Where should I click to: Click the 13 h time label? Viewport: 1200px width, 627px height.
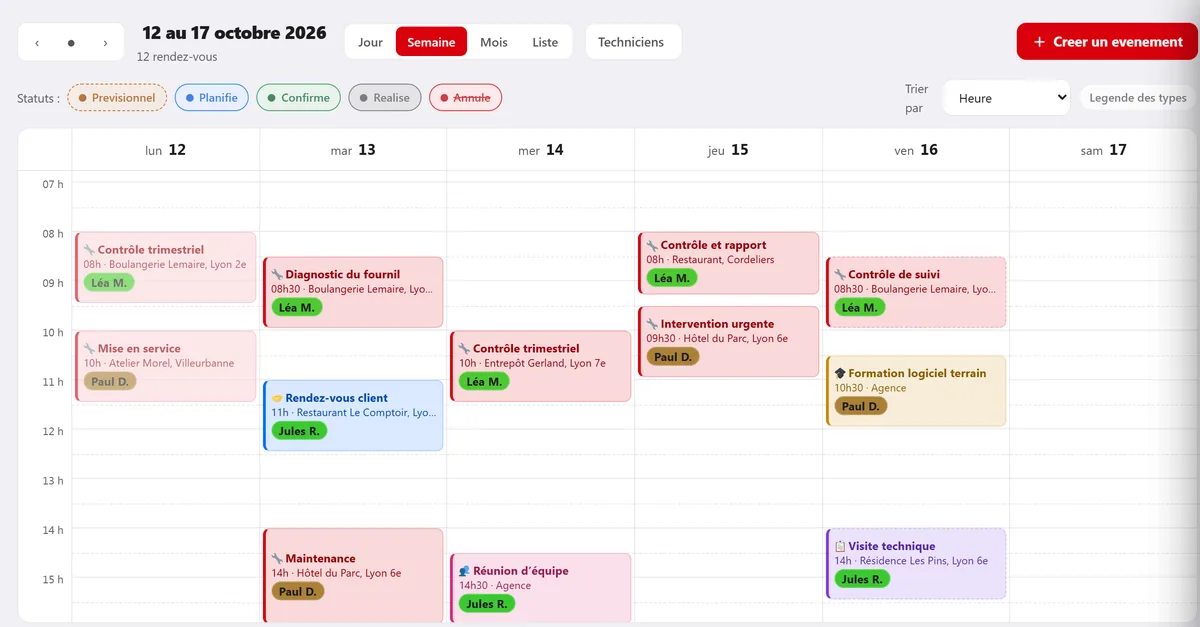click(53, 481)
